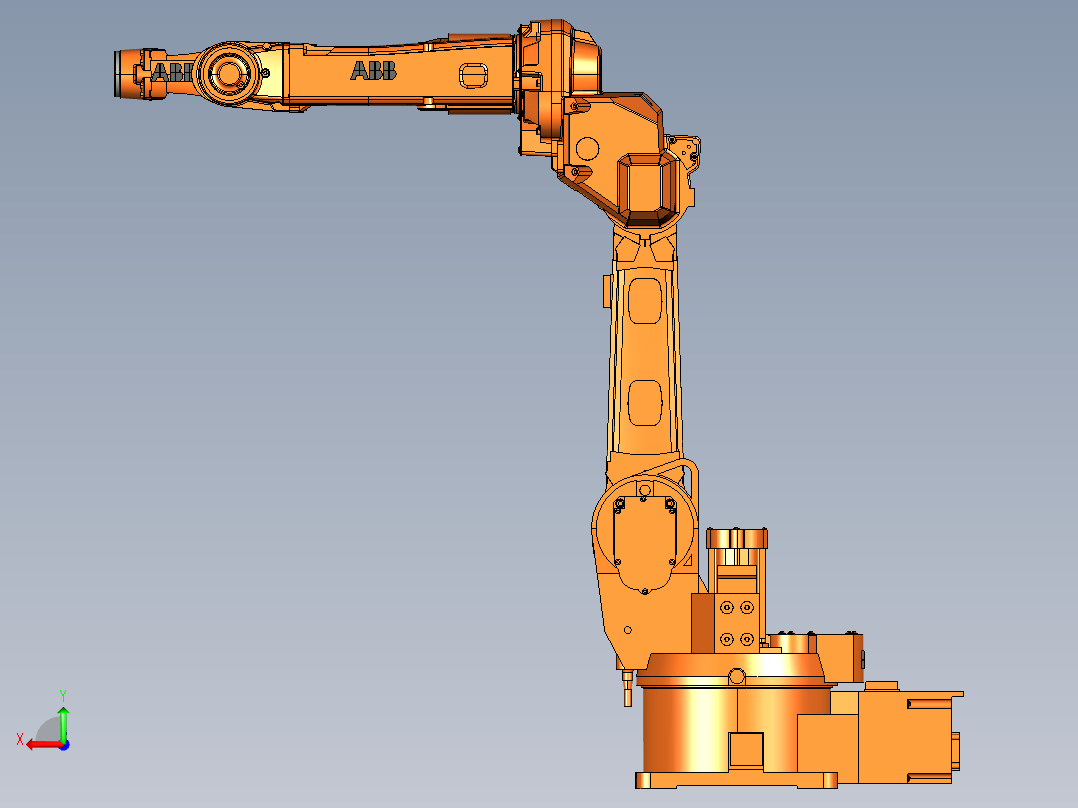1078x808 pixels.
Task: Click the red X axis arrow
Action: coord(42,742)
